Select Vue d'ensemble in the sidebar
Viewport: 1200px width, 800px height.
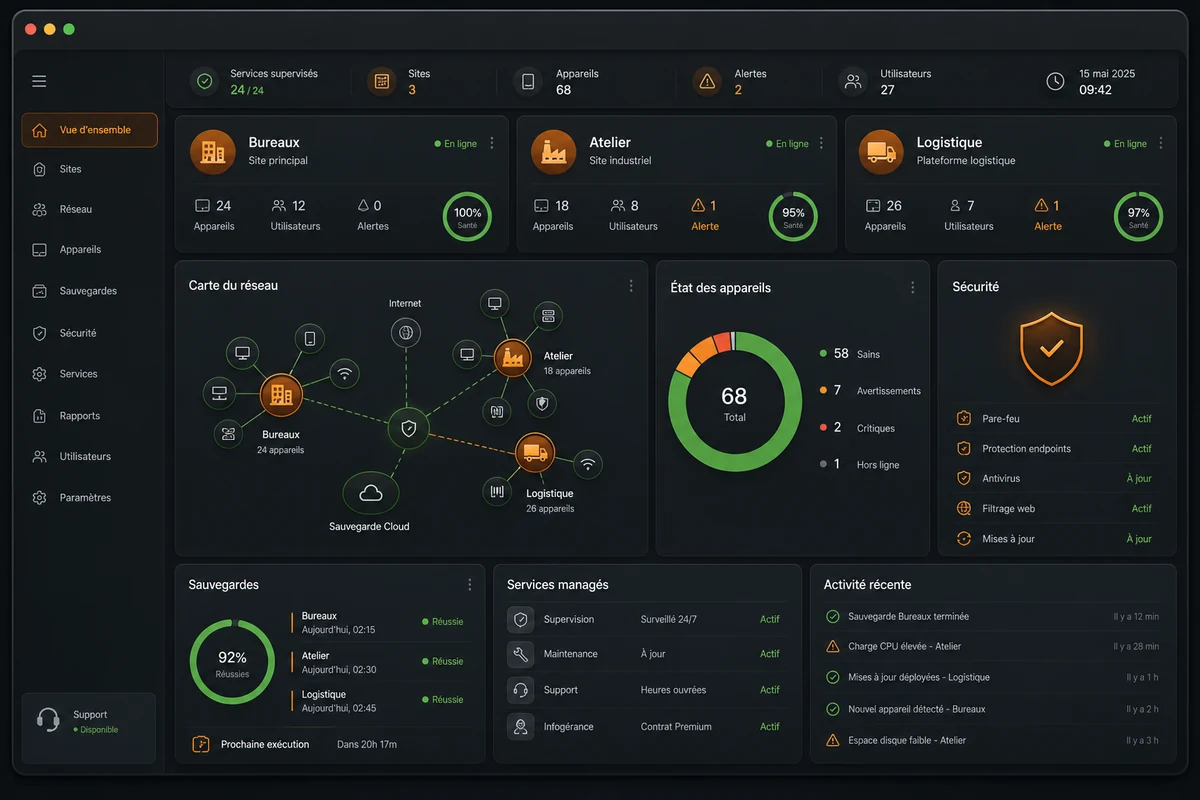coord(90,130)
